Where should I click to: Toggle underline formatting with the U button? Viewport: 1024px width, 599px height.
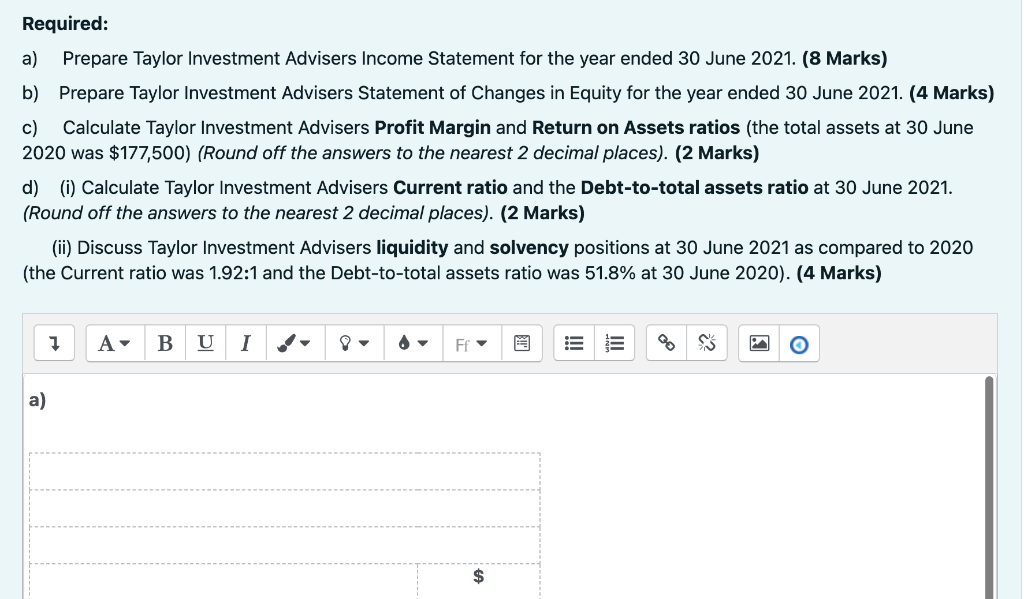(x=206, y=343)
